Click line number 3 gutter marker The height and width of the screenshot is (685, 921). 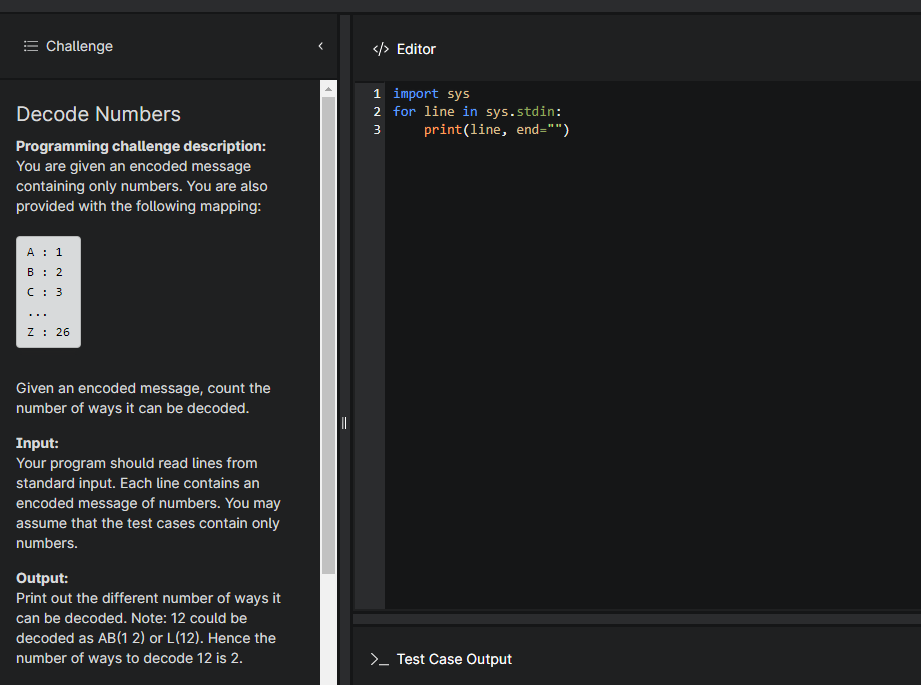point(376,129)
